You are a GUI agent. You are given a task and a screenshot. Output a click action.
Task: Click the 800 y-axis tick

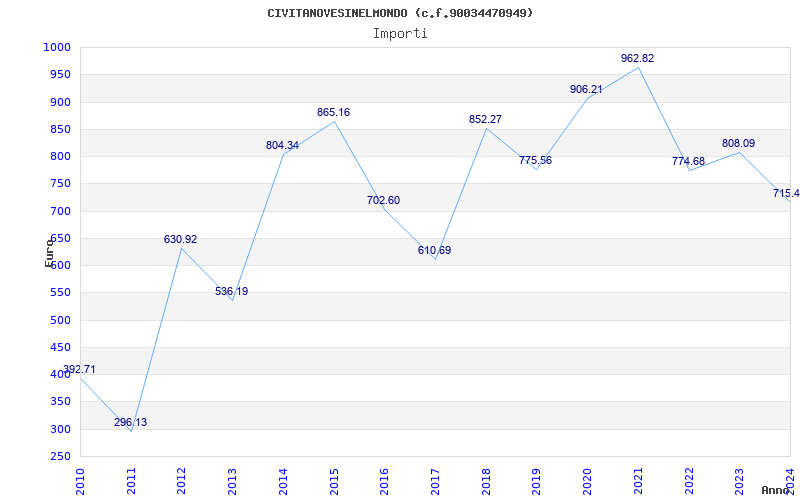60,156
